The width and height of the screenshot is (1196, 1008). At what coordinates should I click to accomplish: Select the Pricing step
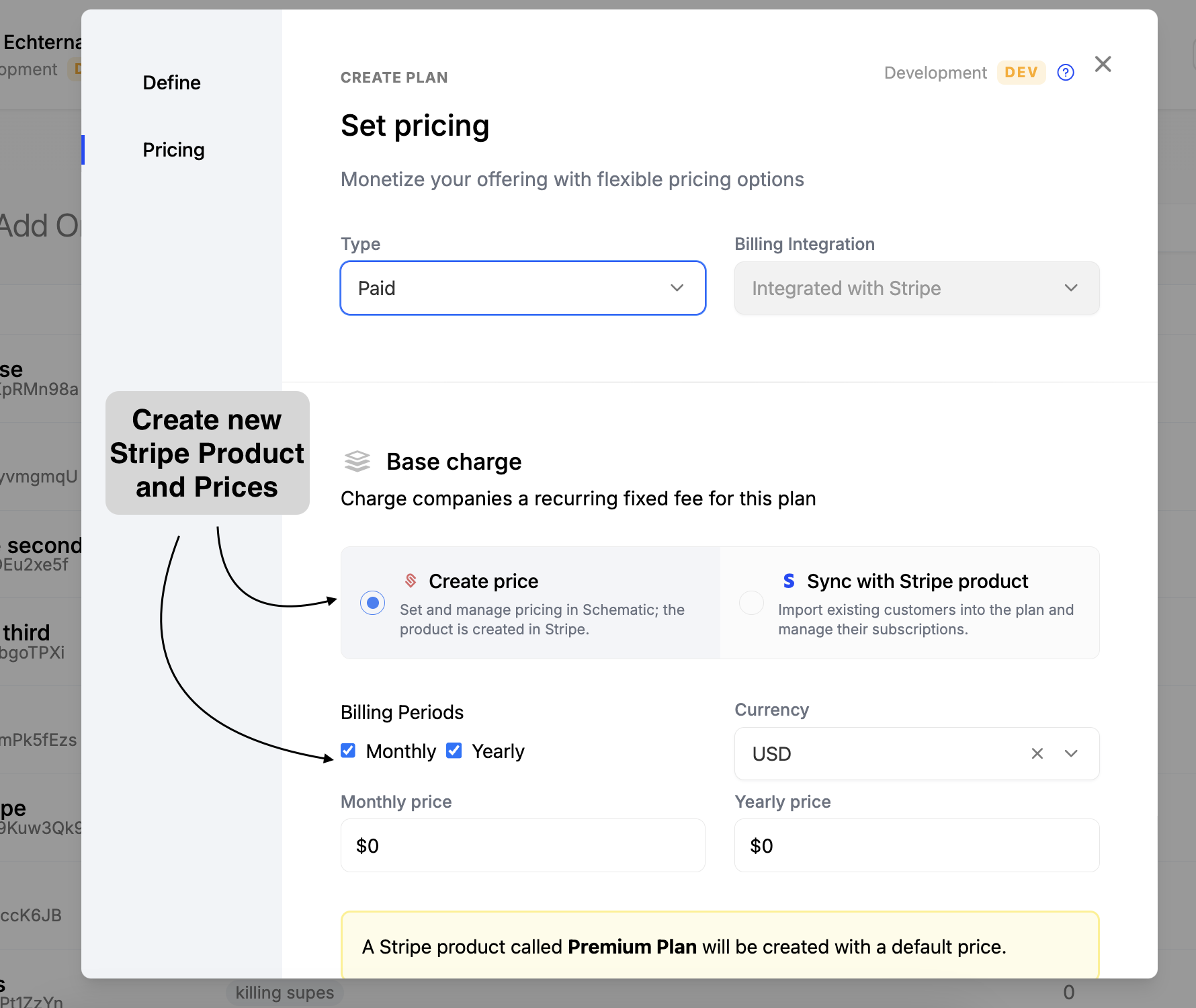click(x=173, y=149)
